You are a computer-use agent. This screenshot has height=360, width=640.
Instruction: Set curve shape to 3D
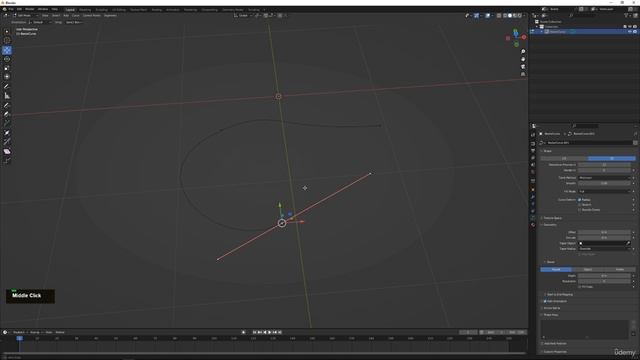[x=611, y=158]
